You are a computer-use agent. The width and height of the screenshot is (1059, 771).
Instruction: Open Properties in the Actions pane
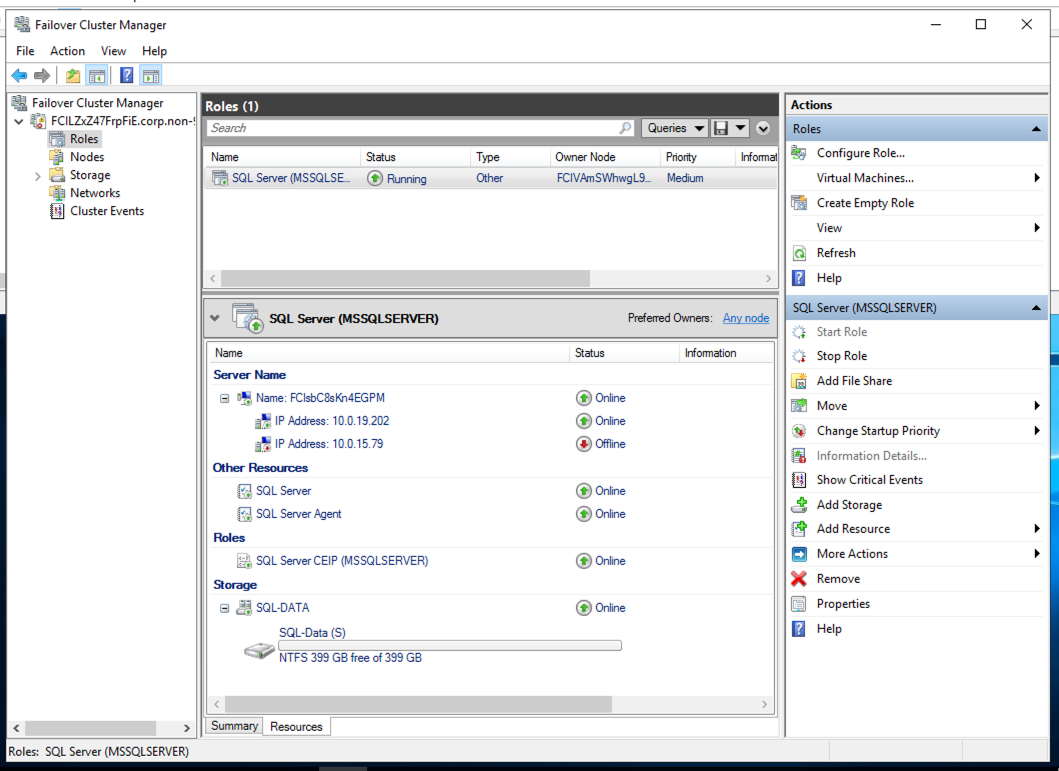843,604
